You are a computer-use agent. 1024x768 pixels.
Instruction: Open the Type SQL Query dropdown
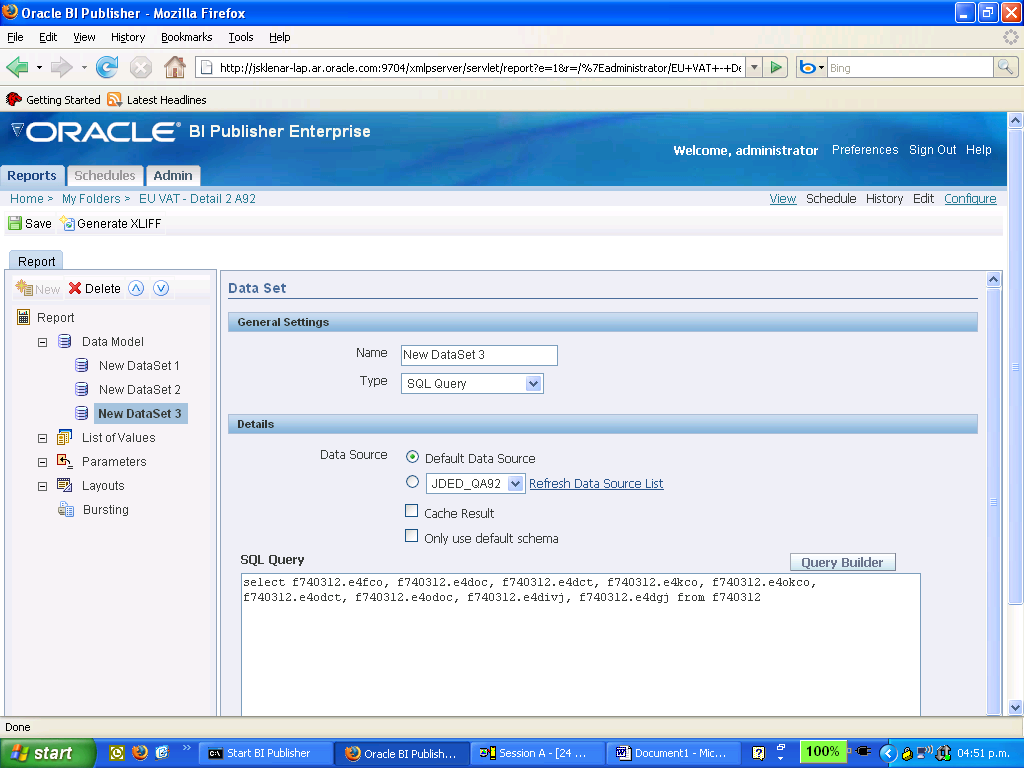pos(533,383)
